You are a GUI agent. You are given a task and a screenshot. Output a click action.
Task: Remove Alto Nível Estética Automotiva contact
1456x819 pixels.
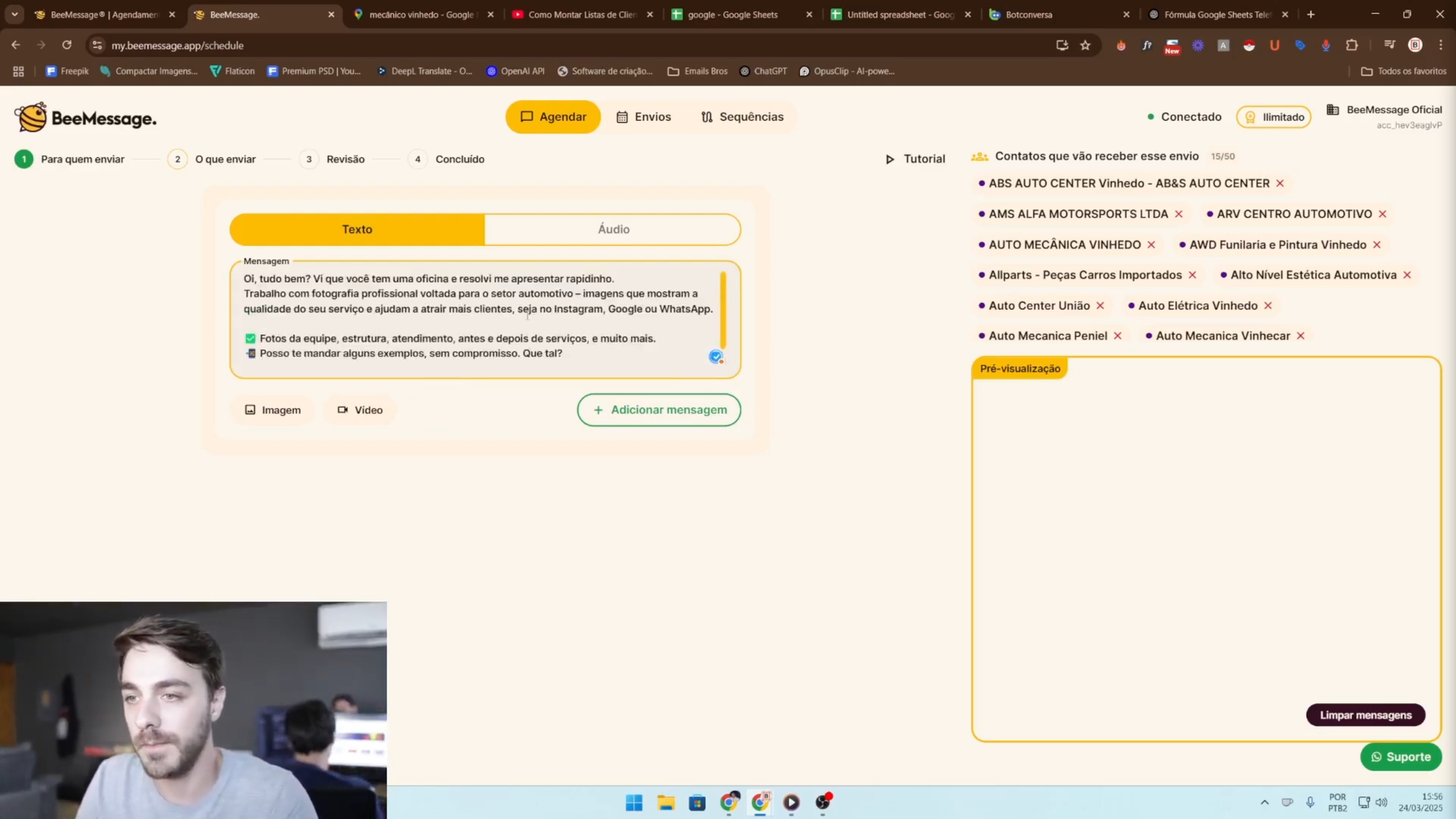click(1407, 275)
